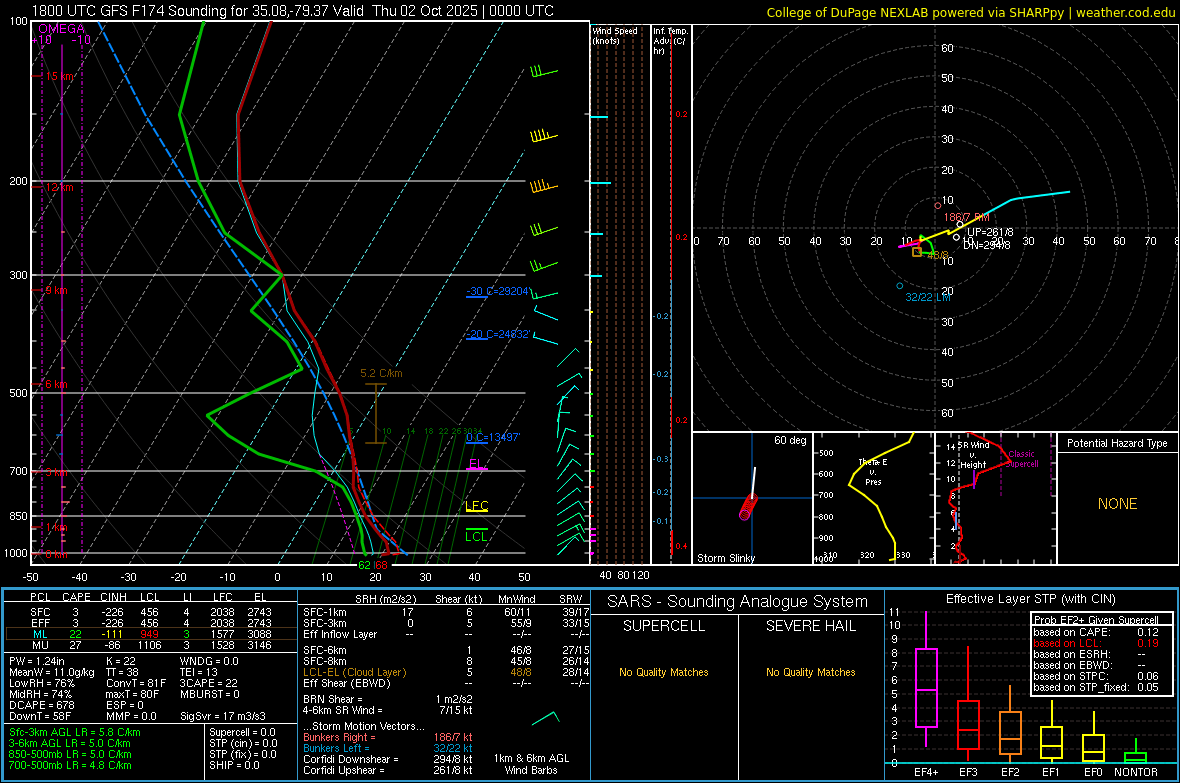This screenshot has width=1180, height=783.
Task: Click the based on CAPE: 0.12 line
Action: (1096, 632)
